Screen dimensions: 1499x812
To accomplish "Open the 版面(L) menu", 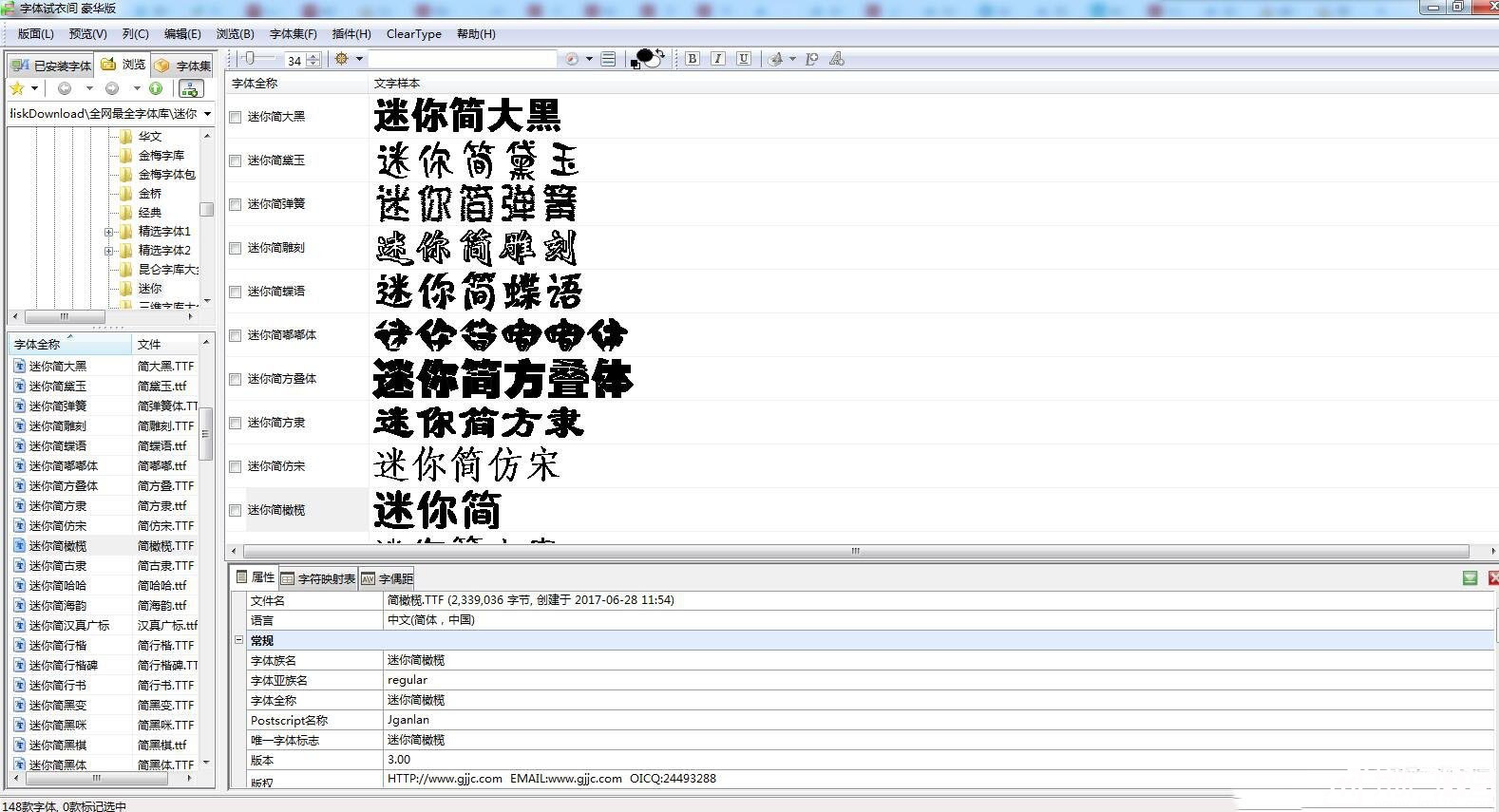I will 36,33.
